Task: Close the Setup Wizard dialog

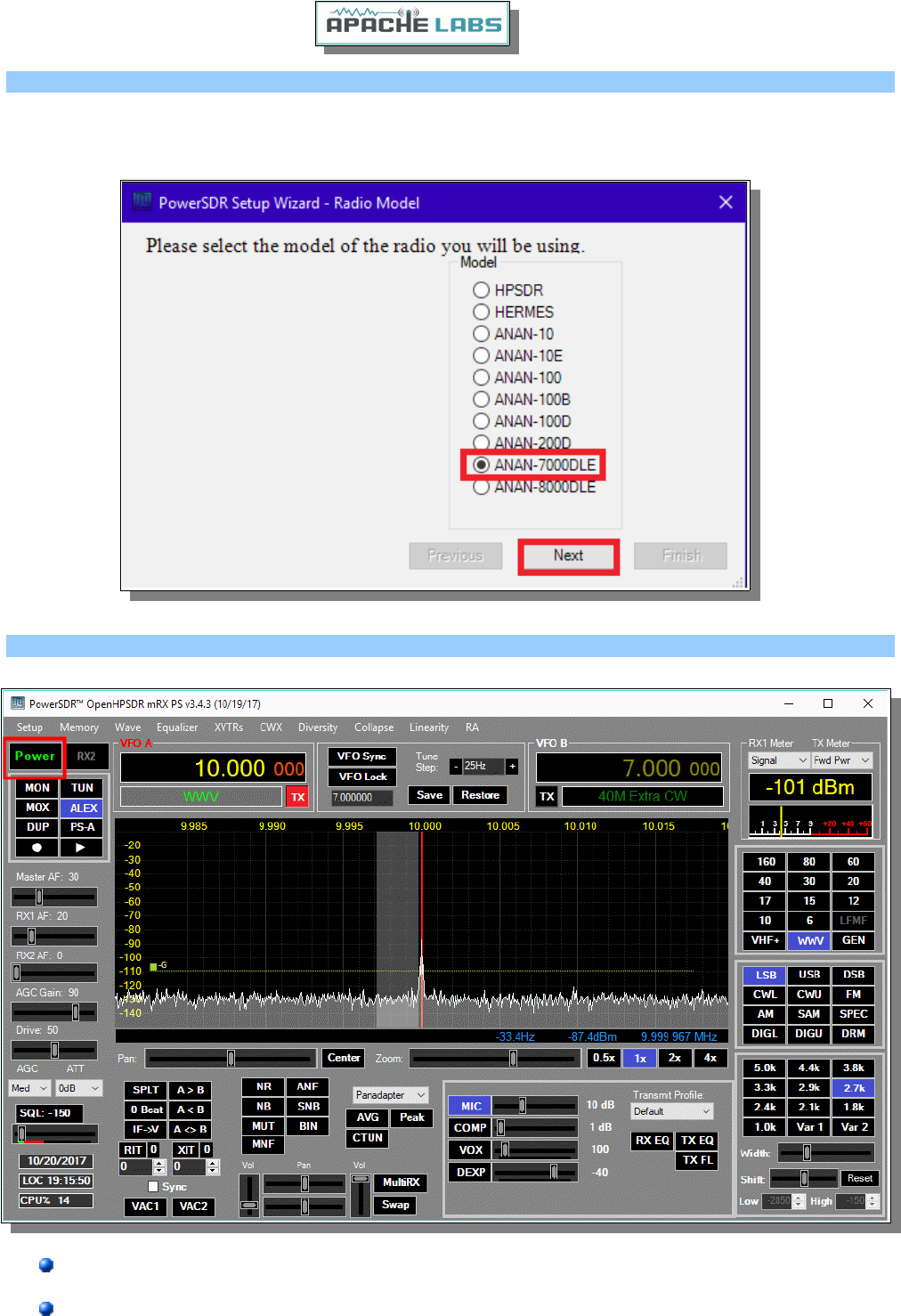Action: point(726,202)
